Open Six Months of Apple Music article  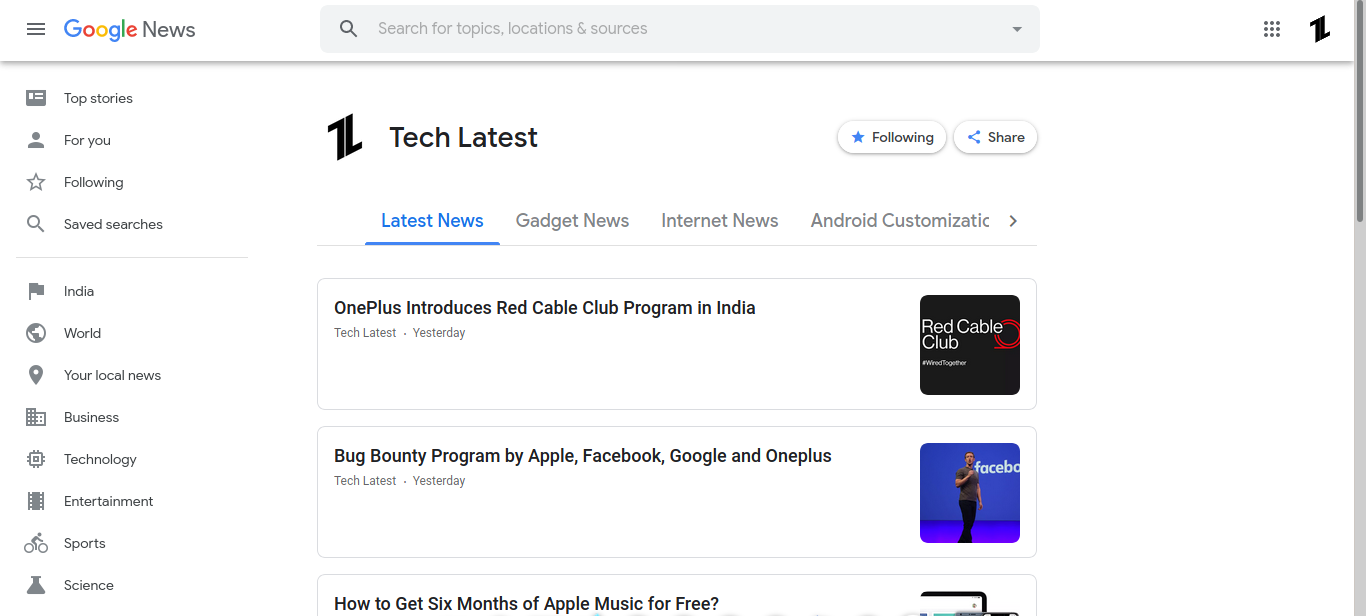(526, 604)
